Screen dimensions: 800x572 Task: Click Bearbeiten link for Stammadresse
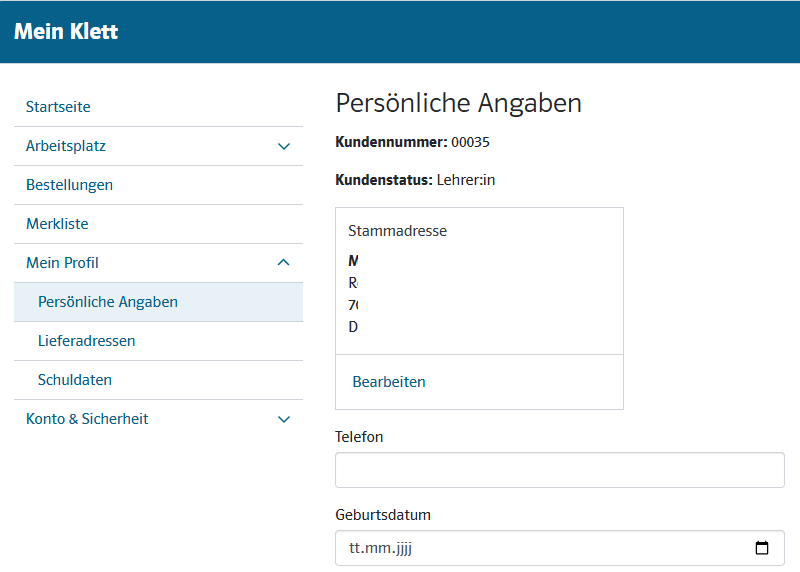pos(389,382)
